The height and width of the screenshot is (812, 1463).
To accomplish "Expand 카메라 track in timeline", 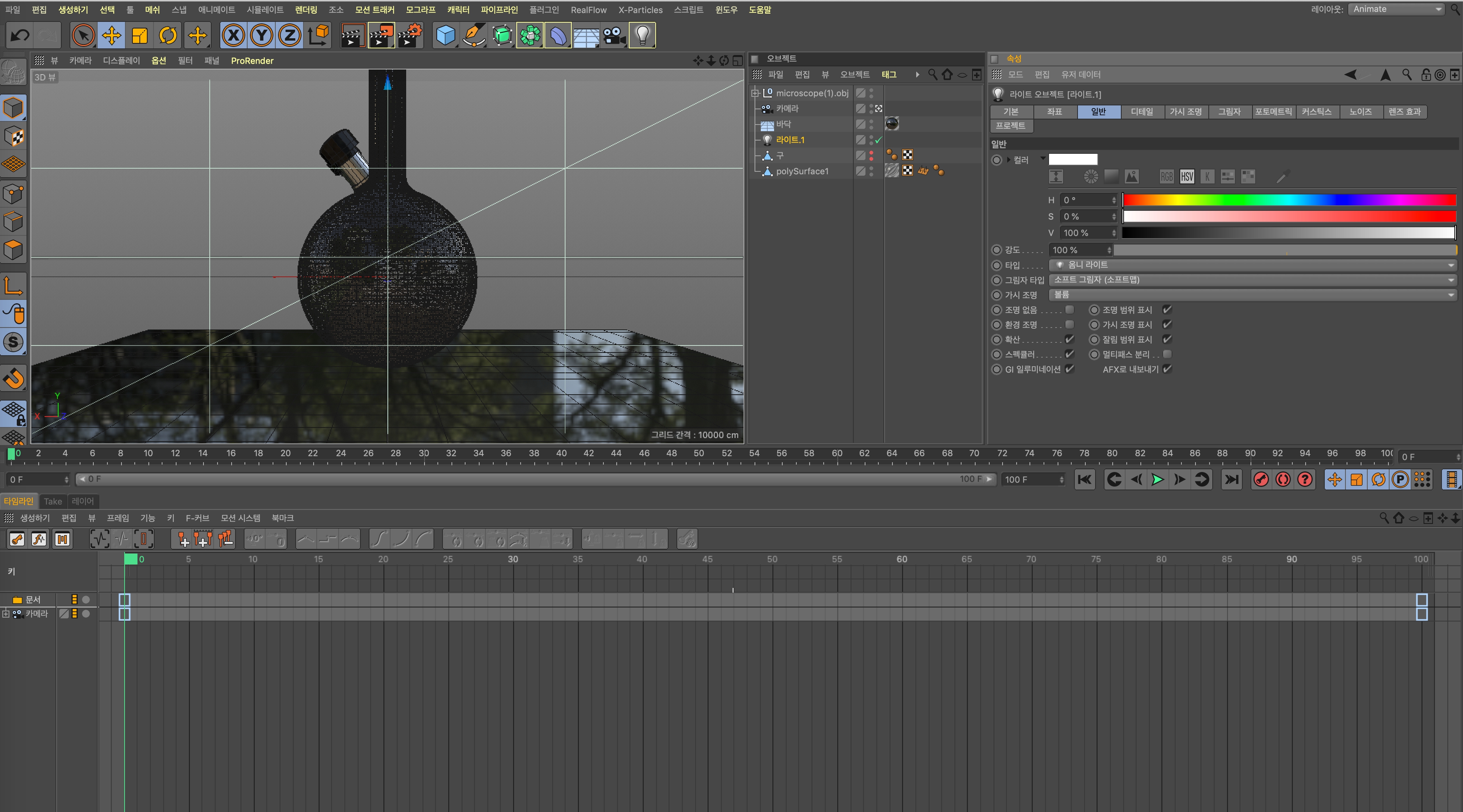I will (5, 614).
